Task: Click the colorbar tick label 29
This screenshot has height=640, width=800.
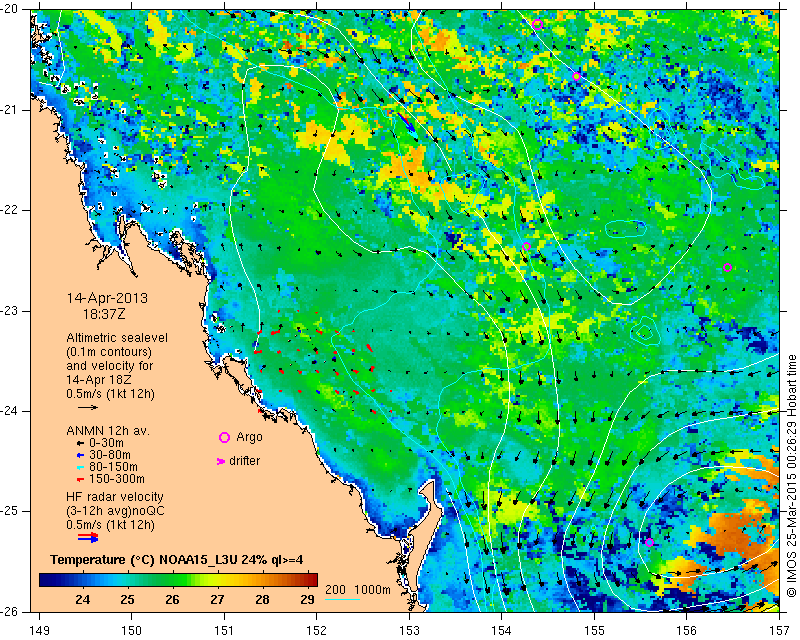Action: [307, 599]
